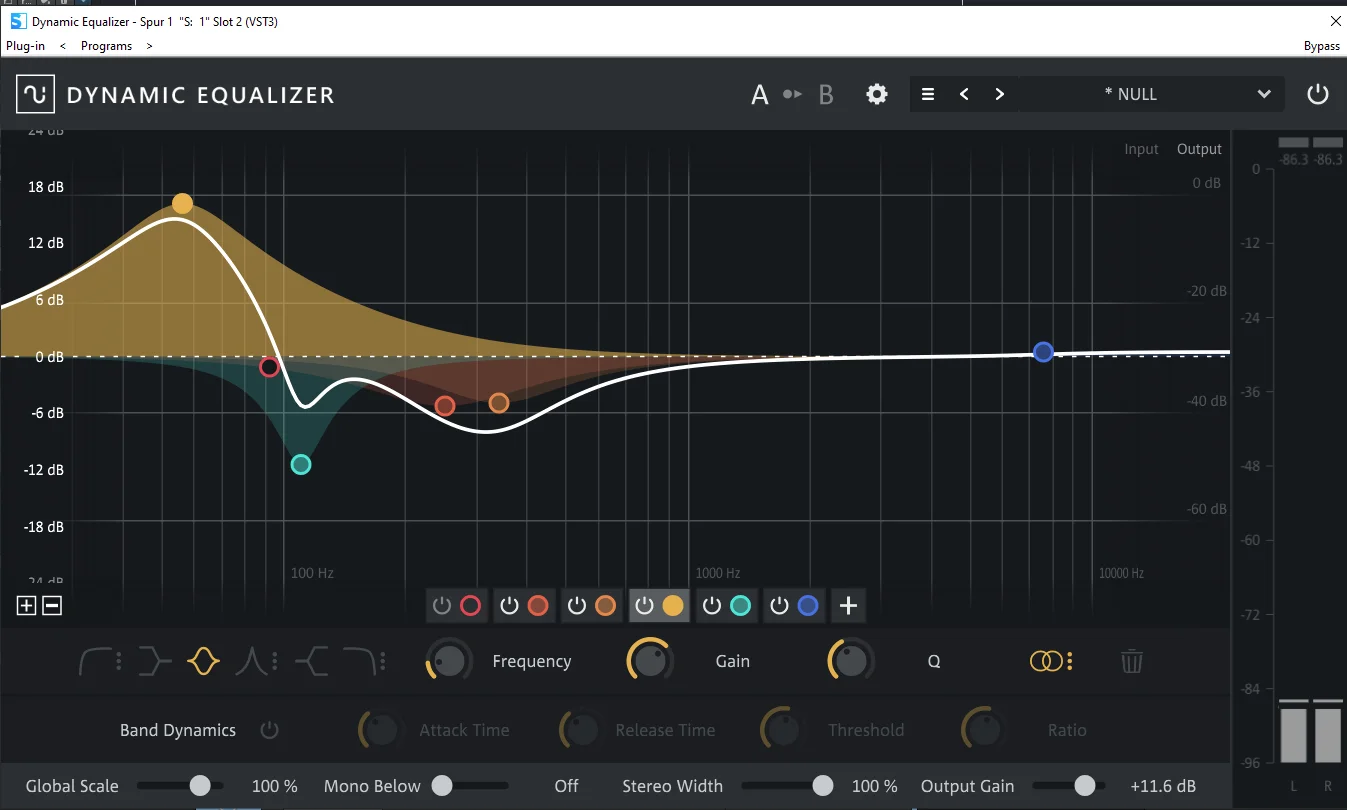1347x810 pixels.
Task: Open the Plug-in menu
Action: 25,46
